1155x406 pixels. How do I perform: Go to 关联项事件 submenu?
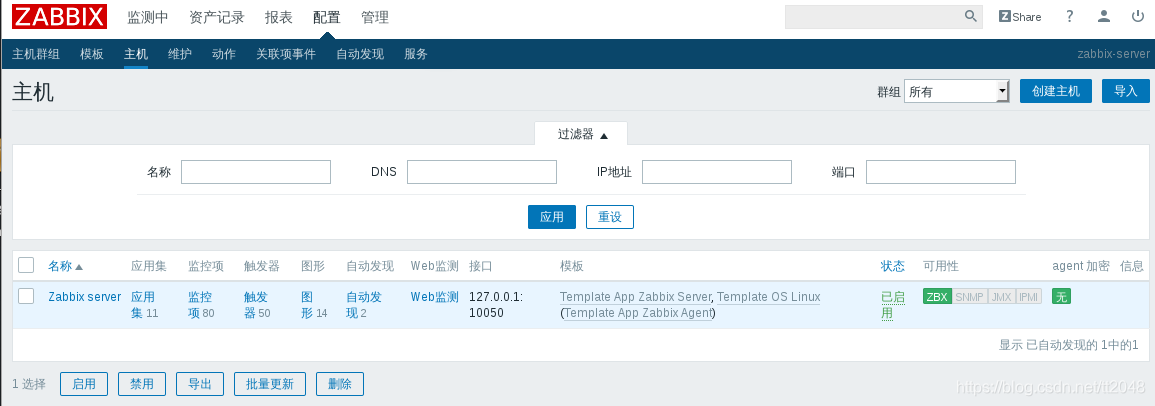286,54
